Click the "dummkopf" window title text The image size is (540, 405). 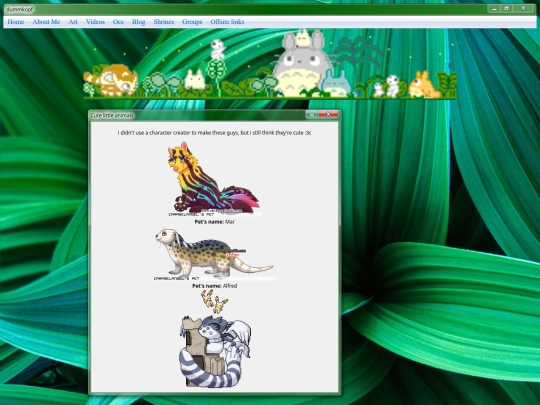coord(20,9)
